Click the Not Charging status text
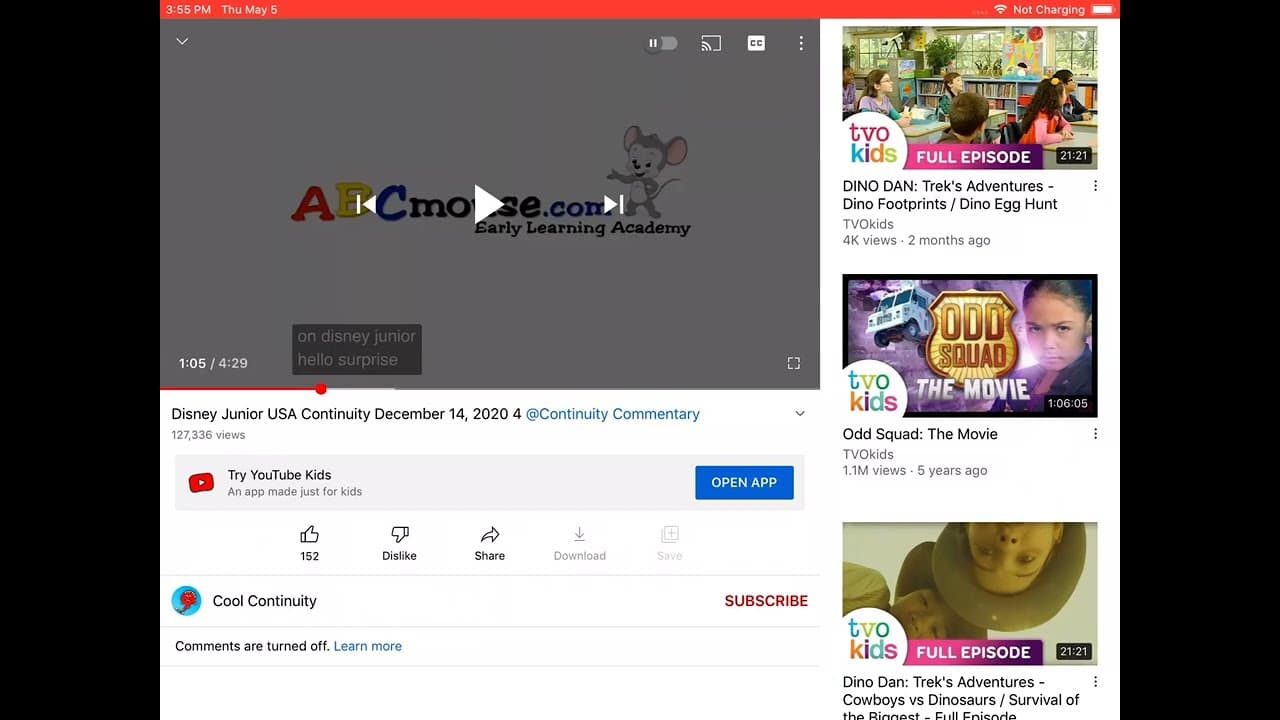Viewport: 1280px width, 720px height. [1049, 9]
